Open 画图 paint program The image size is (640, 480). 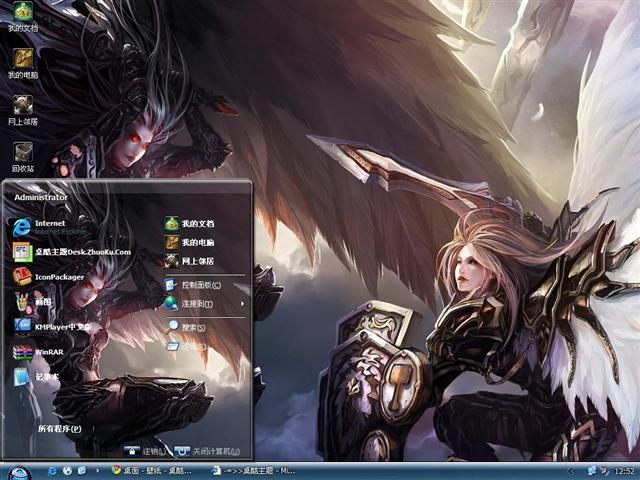coord(33,302)
